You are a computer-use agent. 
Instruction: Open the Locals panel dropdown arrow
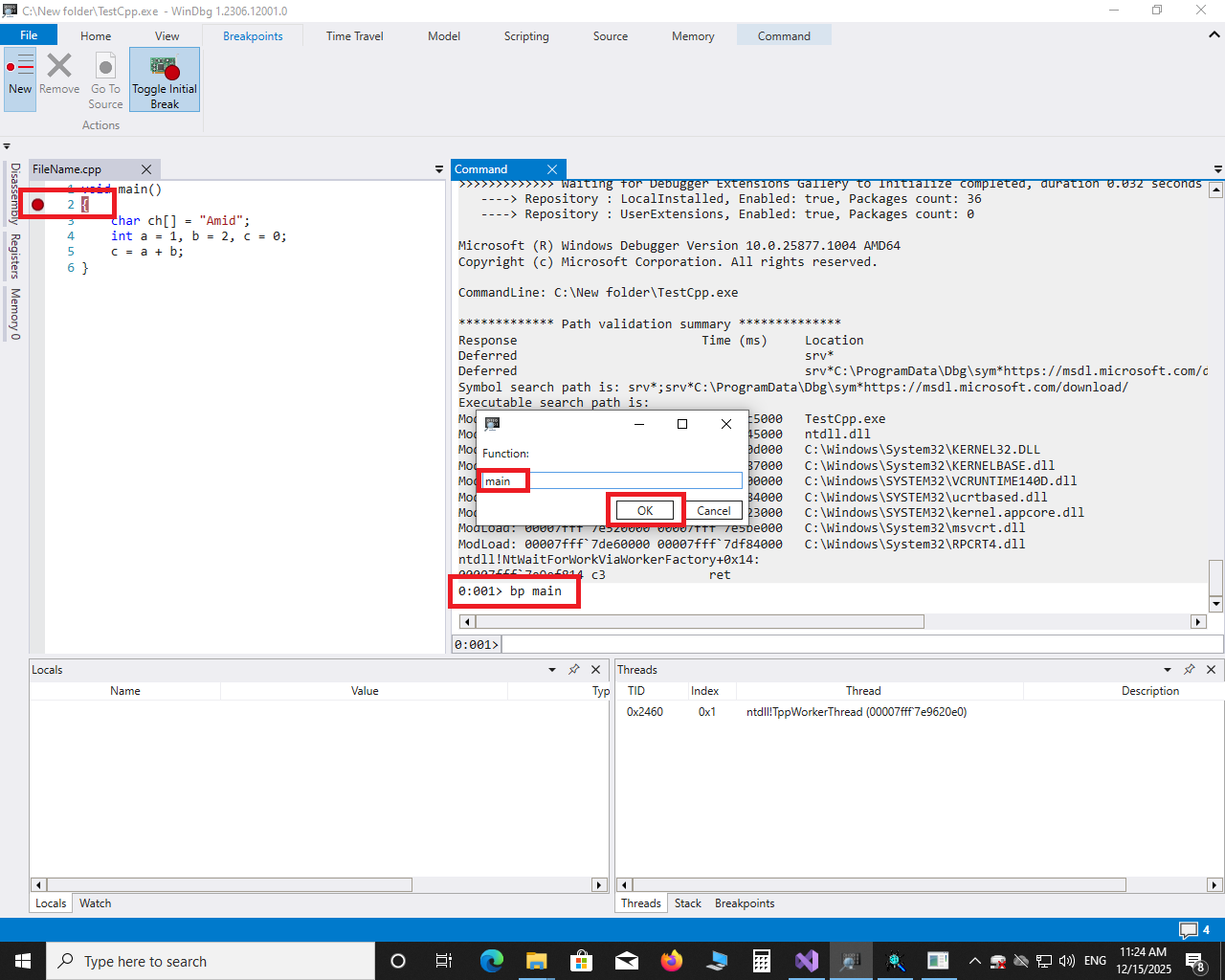point(552,670)
